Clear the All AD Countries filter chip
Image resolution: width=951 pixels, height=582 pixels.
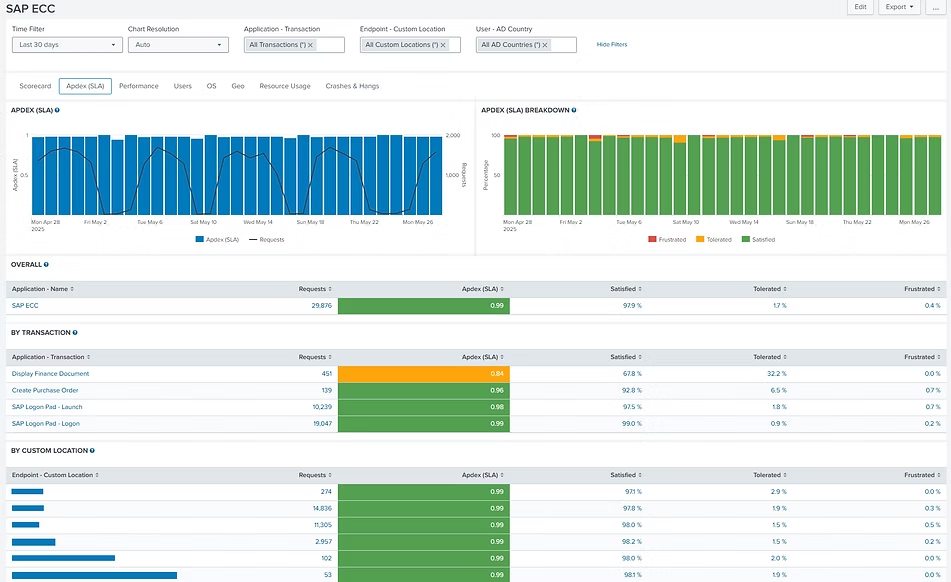pos(545,45)
